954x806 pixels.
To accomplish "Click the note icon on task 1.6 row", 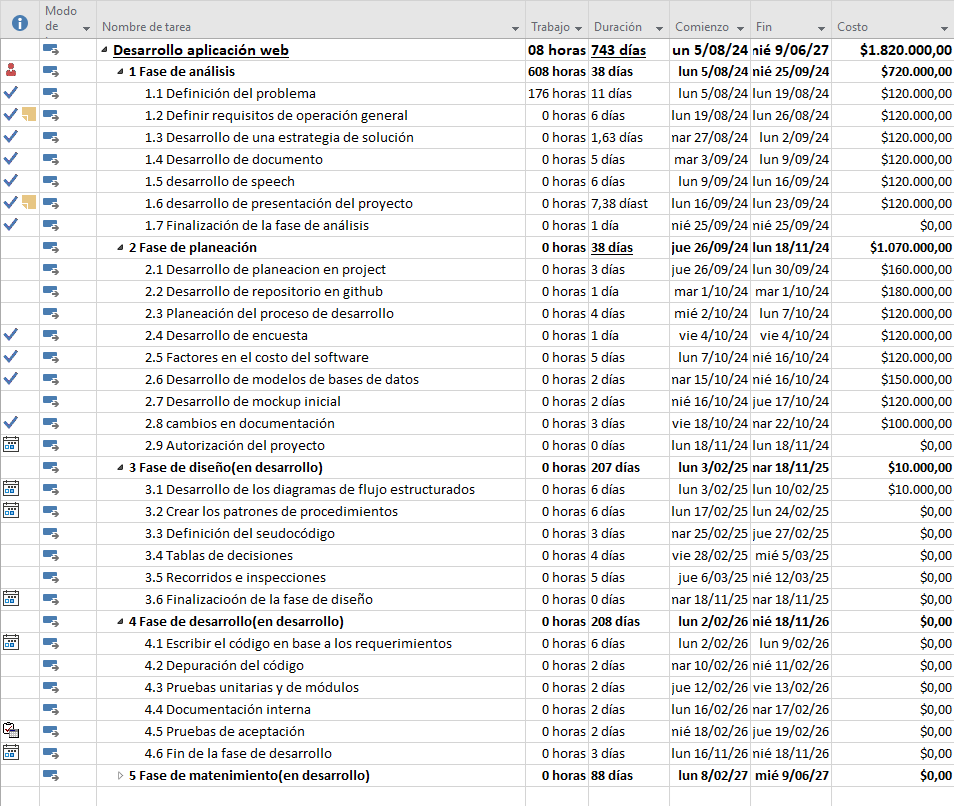I will (x=27, y=203).
